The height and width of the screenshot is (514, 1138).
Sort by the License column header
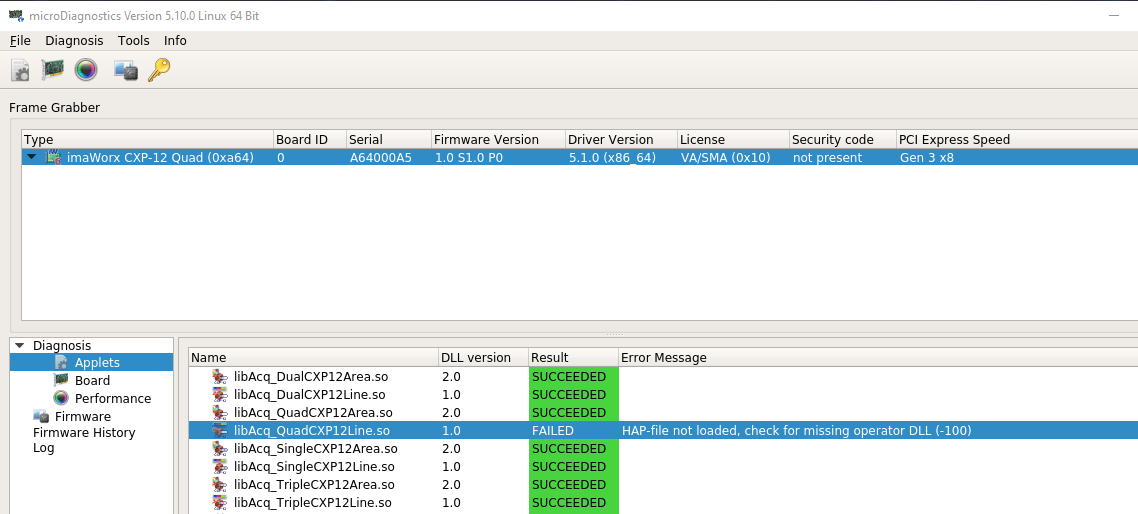pos(733,139)
